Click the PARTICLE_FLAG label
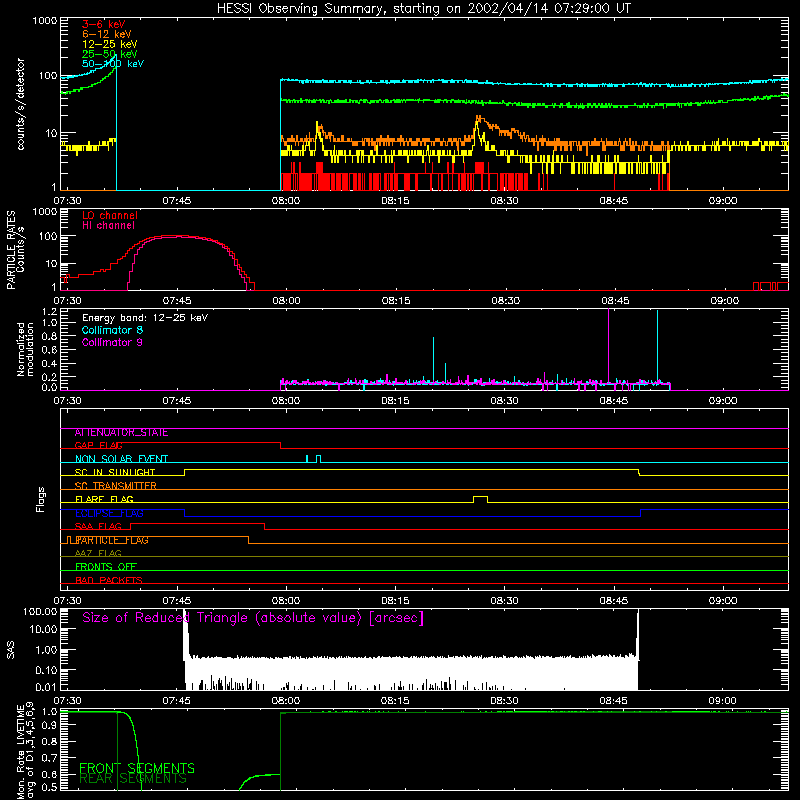 point(112,540)
